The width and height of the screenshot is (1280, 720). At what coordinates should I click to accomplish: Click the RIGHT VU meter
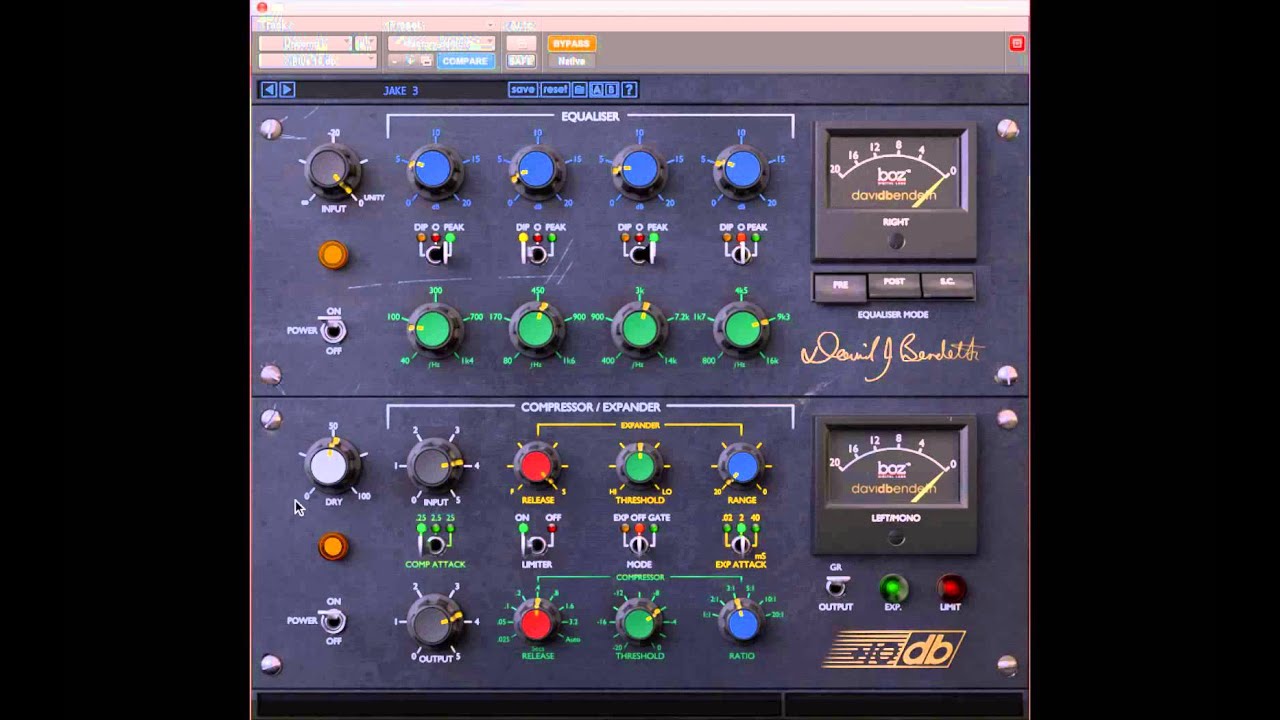[x=895, y=191]
